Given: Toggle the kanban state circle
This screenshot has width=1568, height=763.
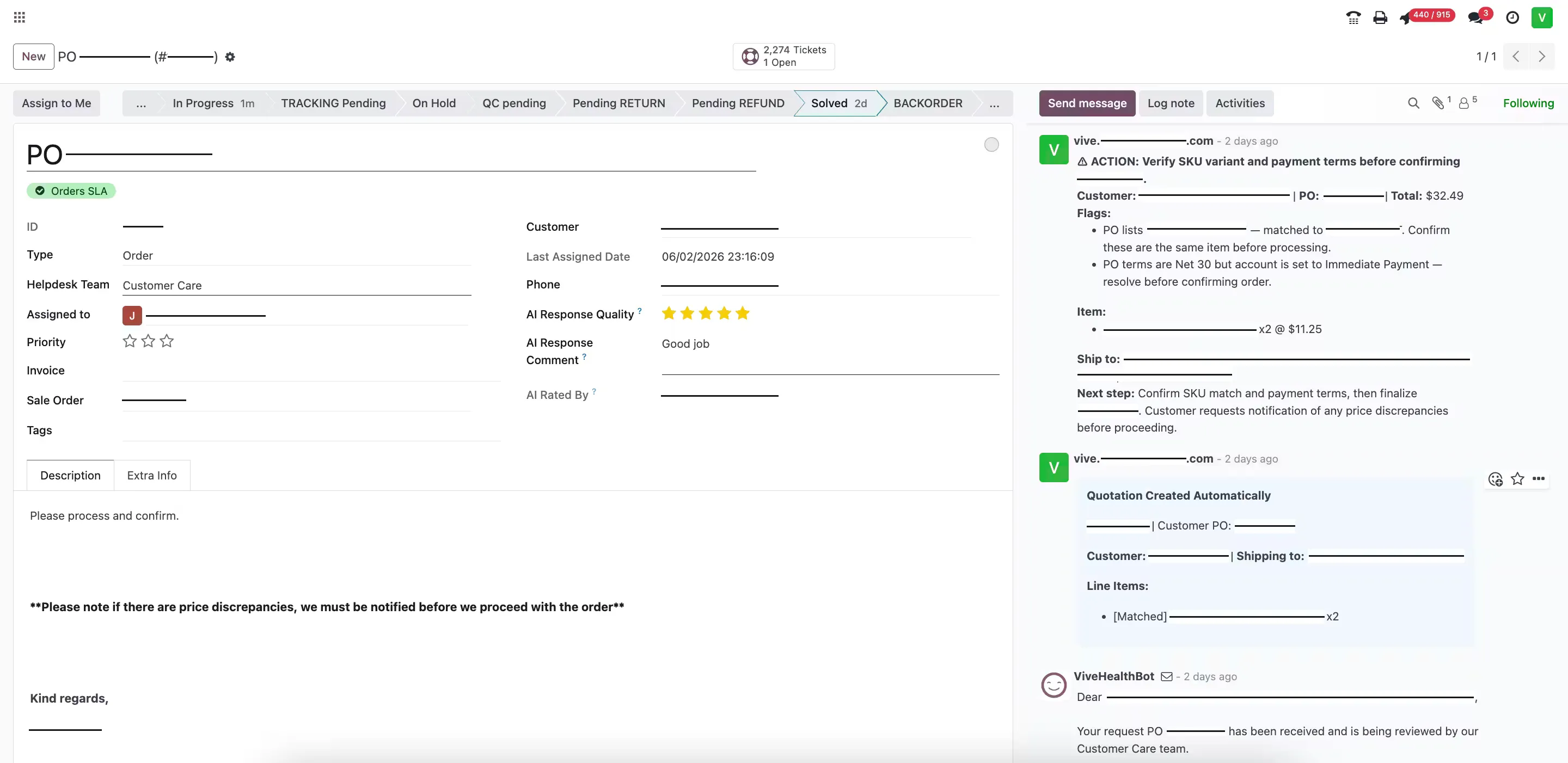Looking at the screenshot, I should [x=991, y=144].
